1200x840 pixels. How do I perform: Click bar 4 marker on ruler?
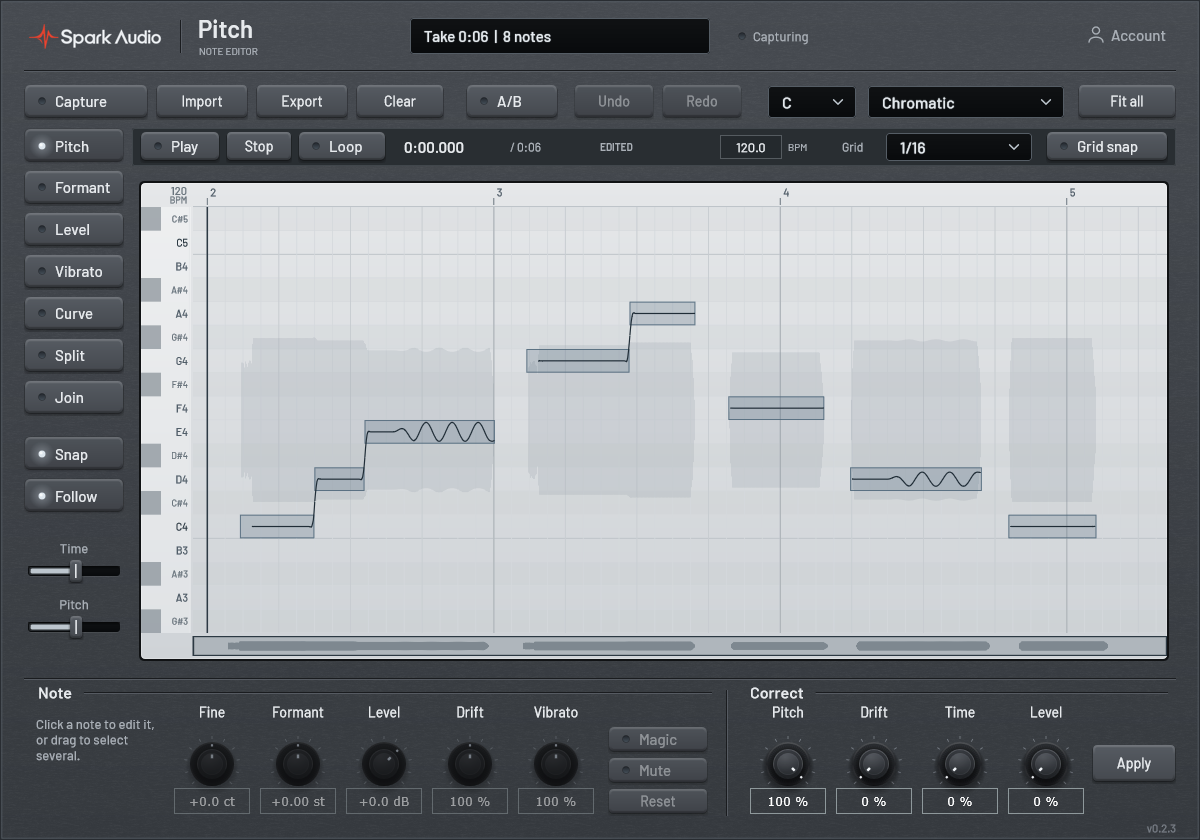(786, 192)
